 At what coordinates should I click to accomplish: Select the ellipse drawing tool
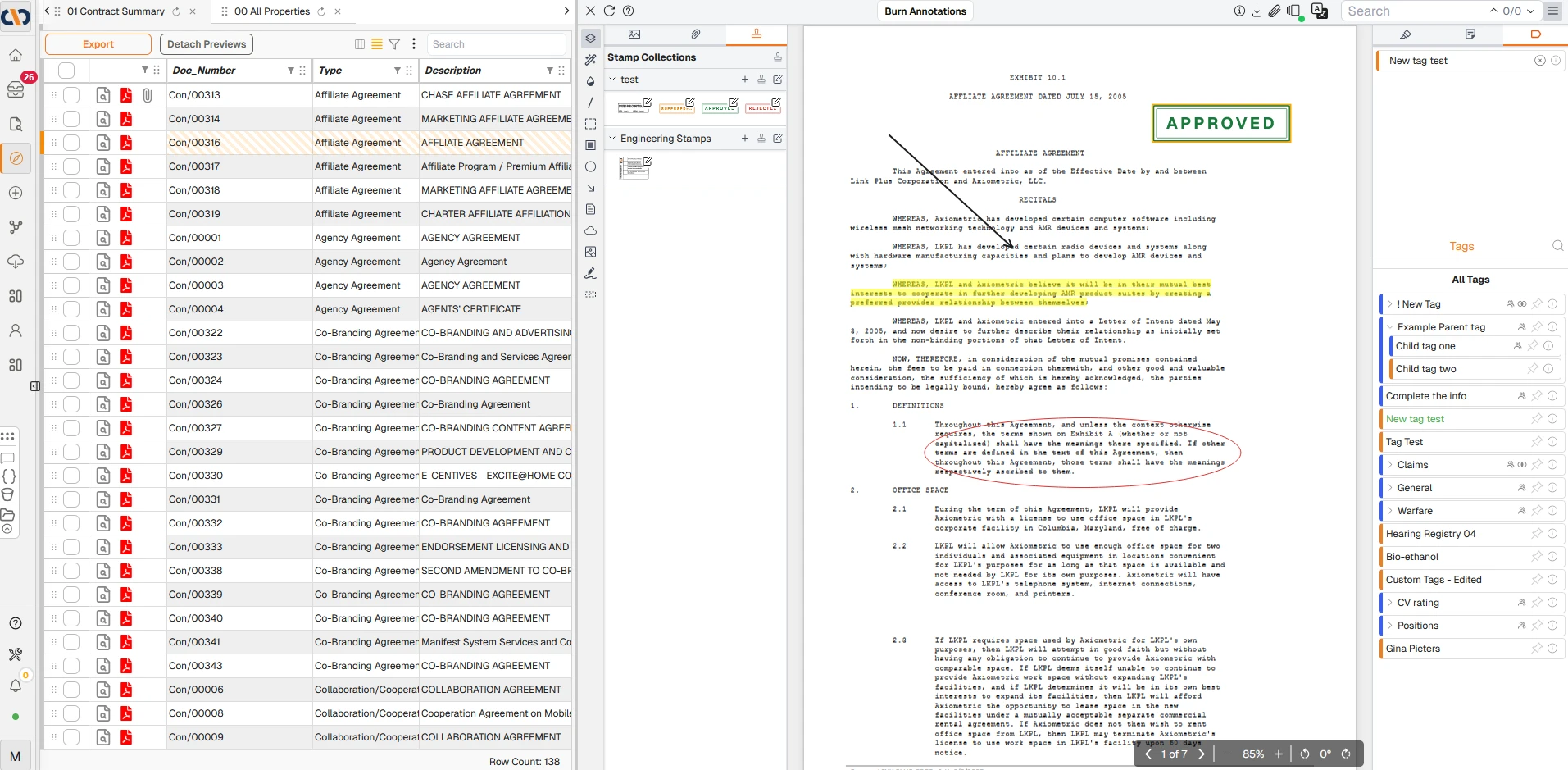pos(590,166)
